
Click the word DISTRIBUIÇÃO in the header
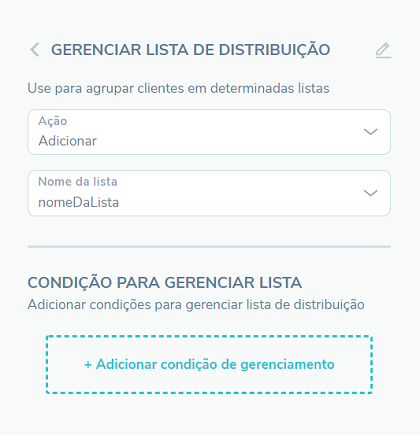coord(274,50)
